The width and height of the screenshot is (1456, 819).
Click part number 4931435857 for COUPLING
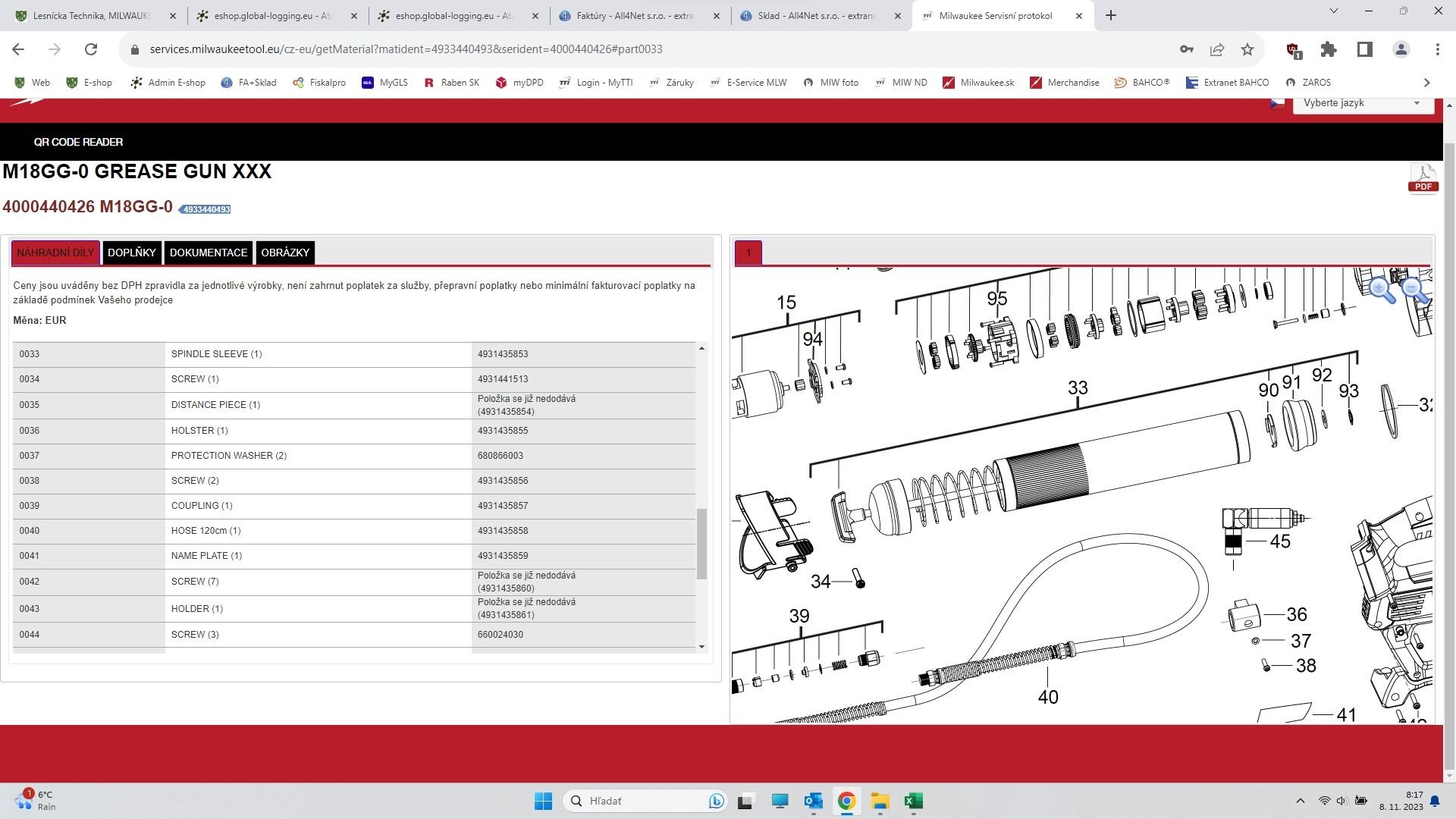[x=503, y=506]
